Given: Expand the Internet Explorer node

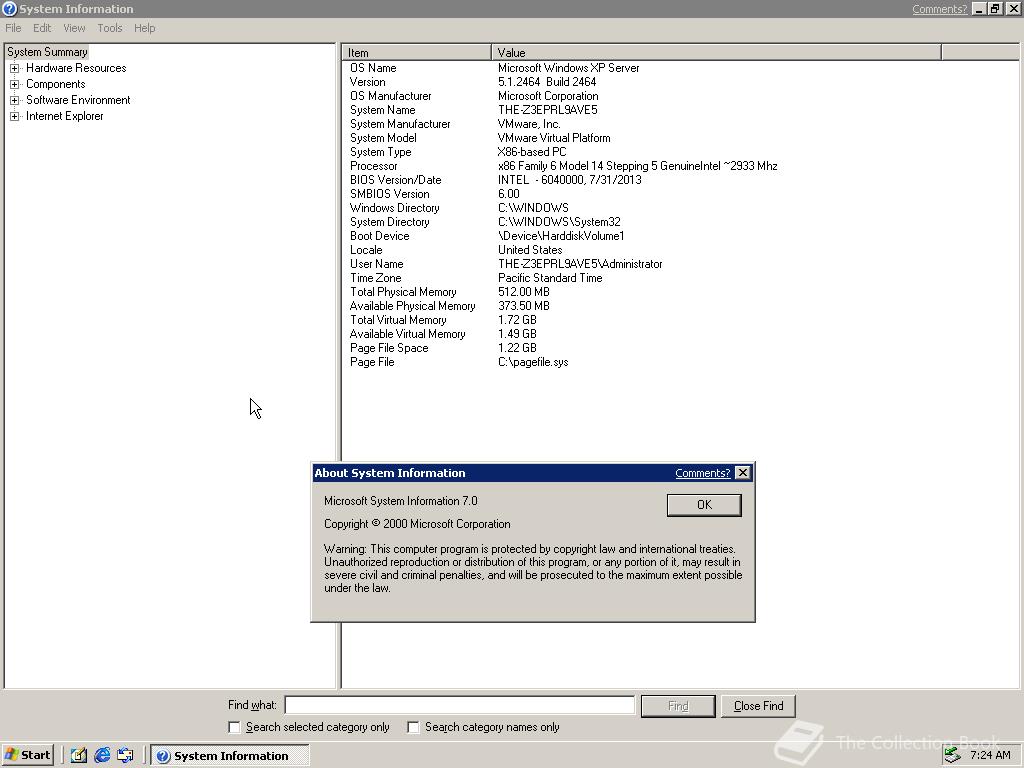Looking at the screenshot, I should (14, 116).
